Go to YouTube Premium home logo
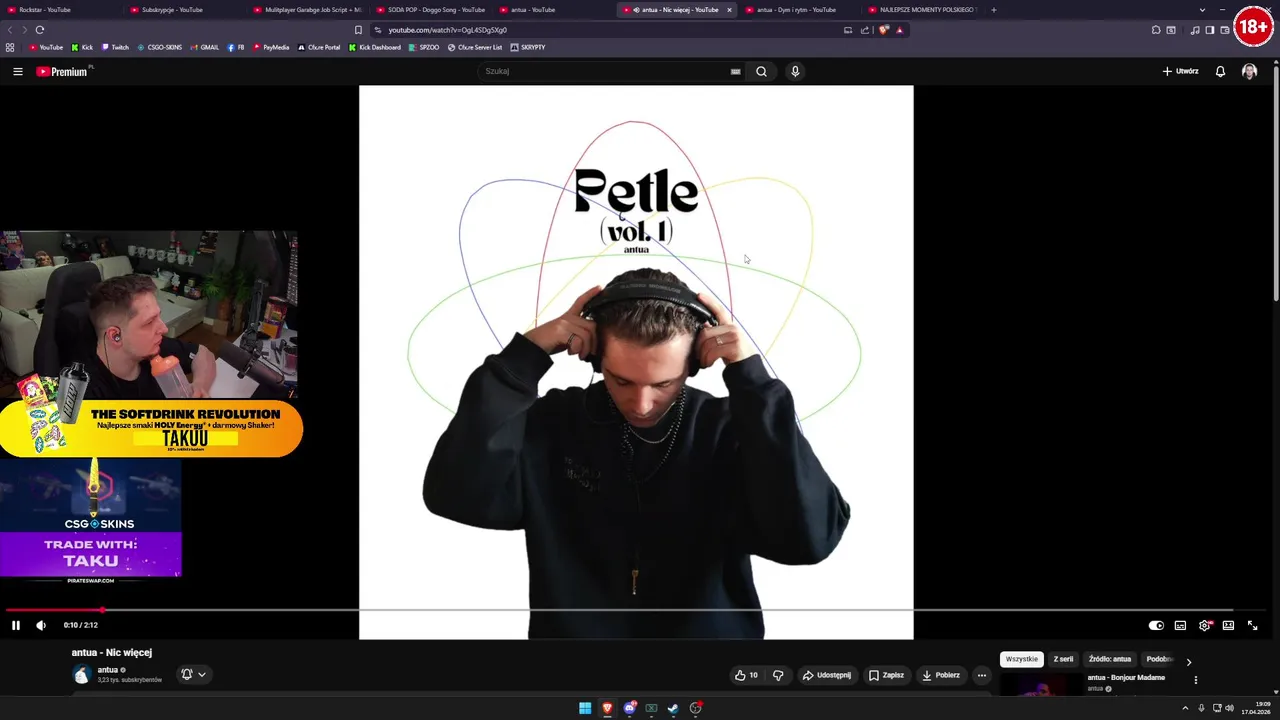 [x=62, y=71]
